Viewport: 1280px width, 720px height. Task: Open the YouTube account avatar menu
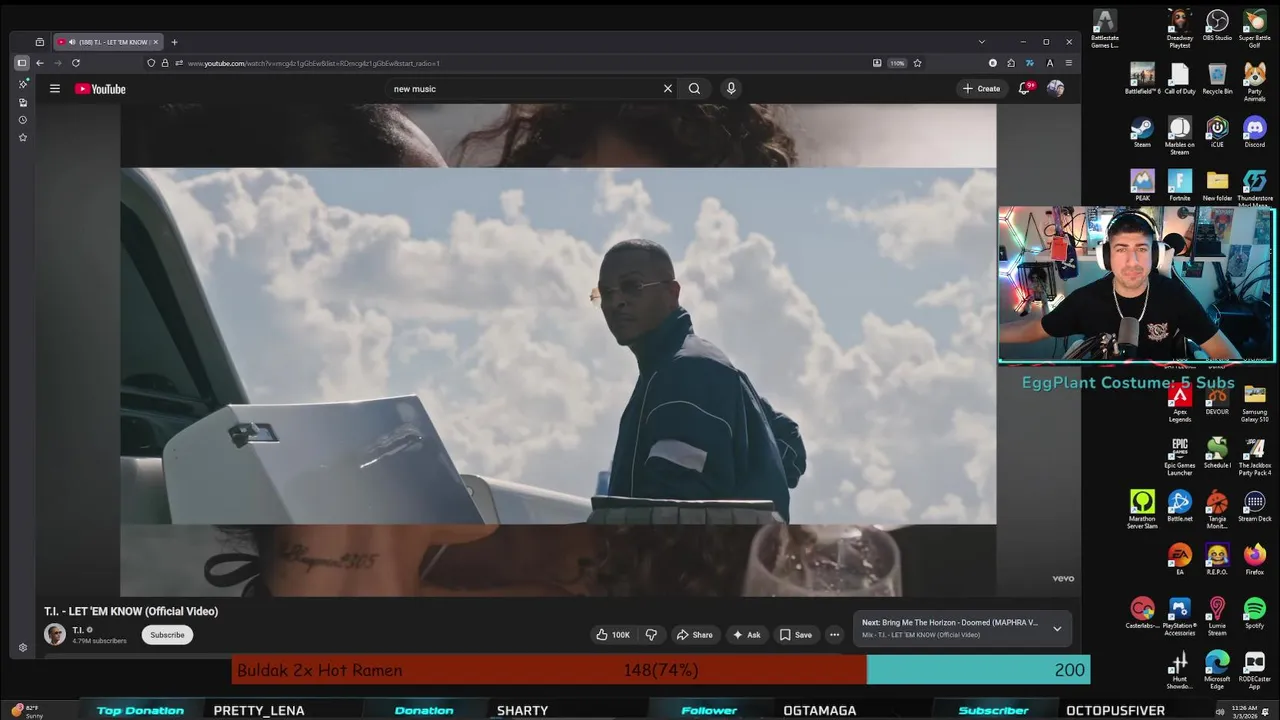pyautogui.click(x=1055, y=89)
